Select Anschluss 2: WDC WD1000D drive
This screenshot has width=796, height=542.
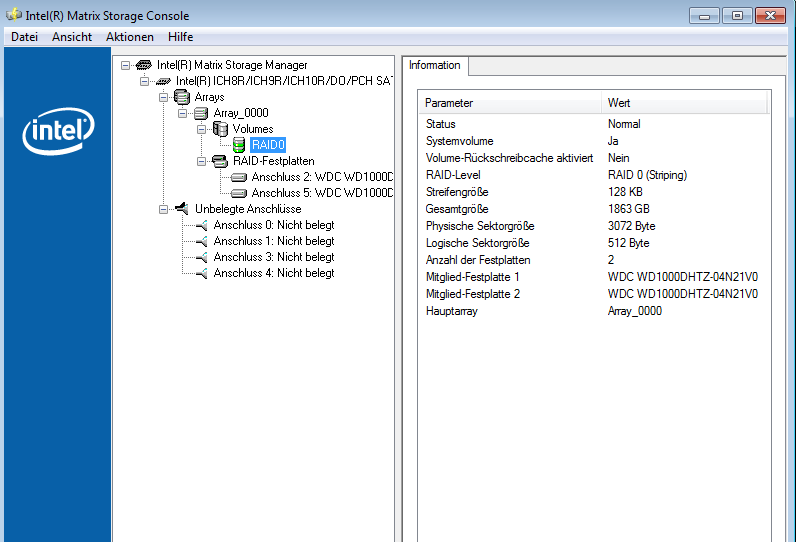tap(322, 177)
